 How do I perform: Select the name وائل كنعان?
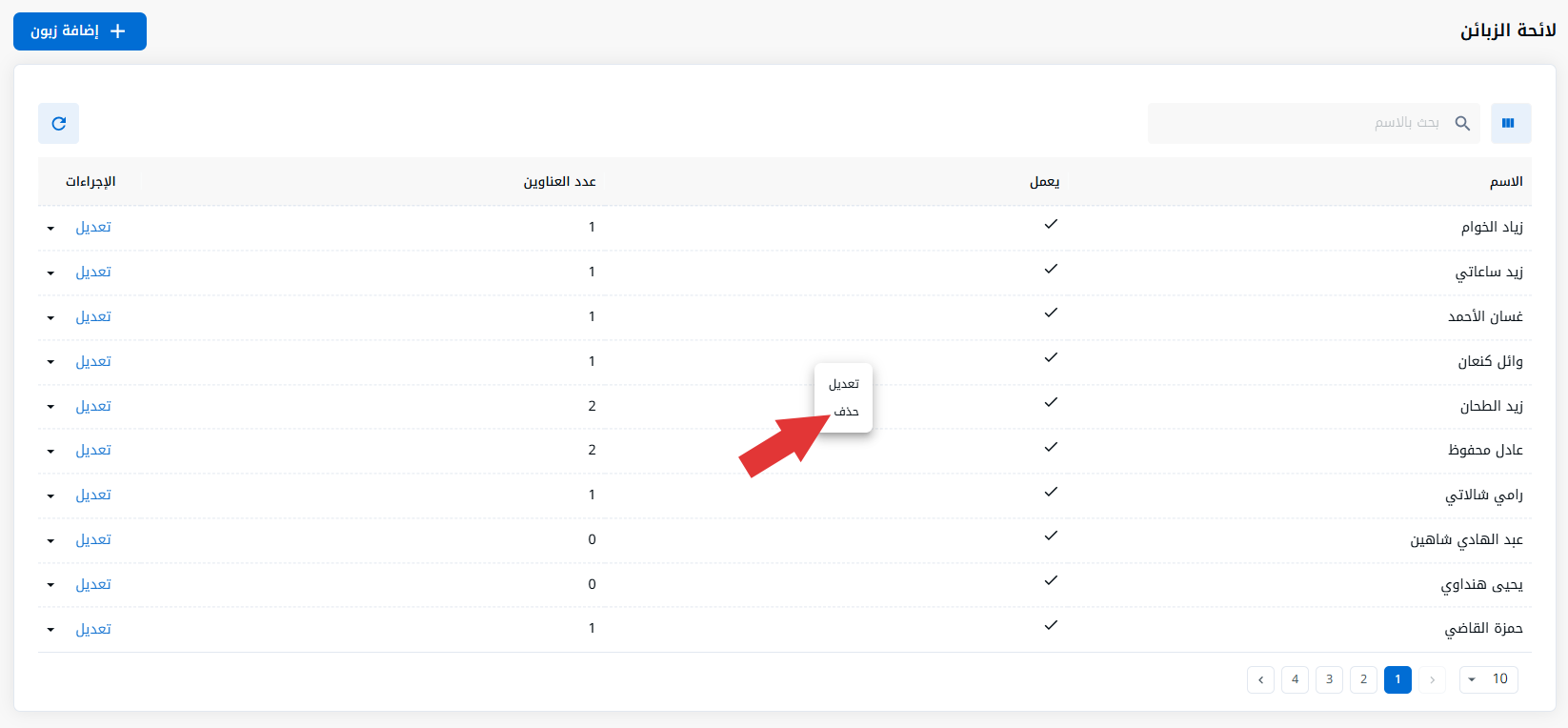click(1490, 361)
